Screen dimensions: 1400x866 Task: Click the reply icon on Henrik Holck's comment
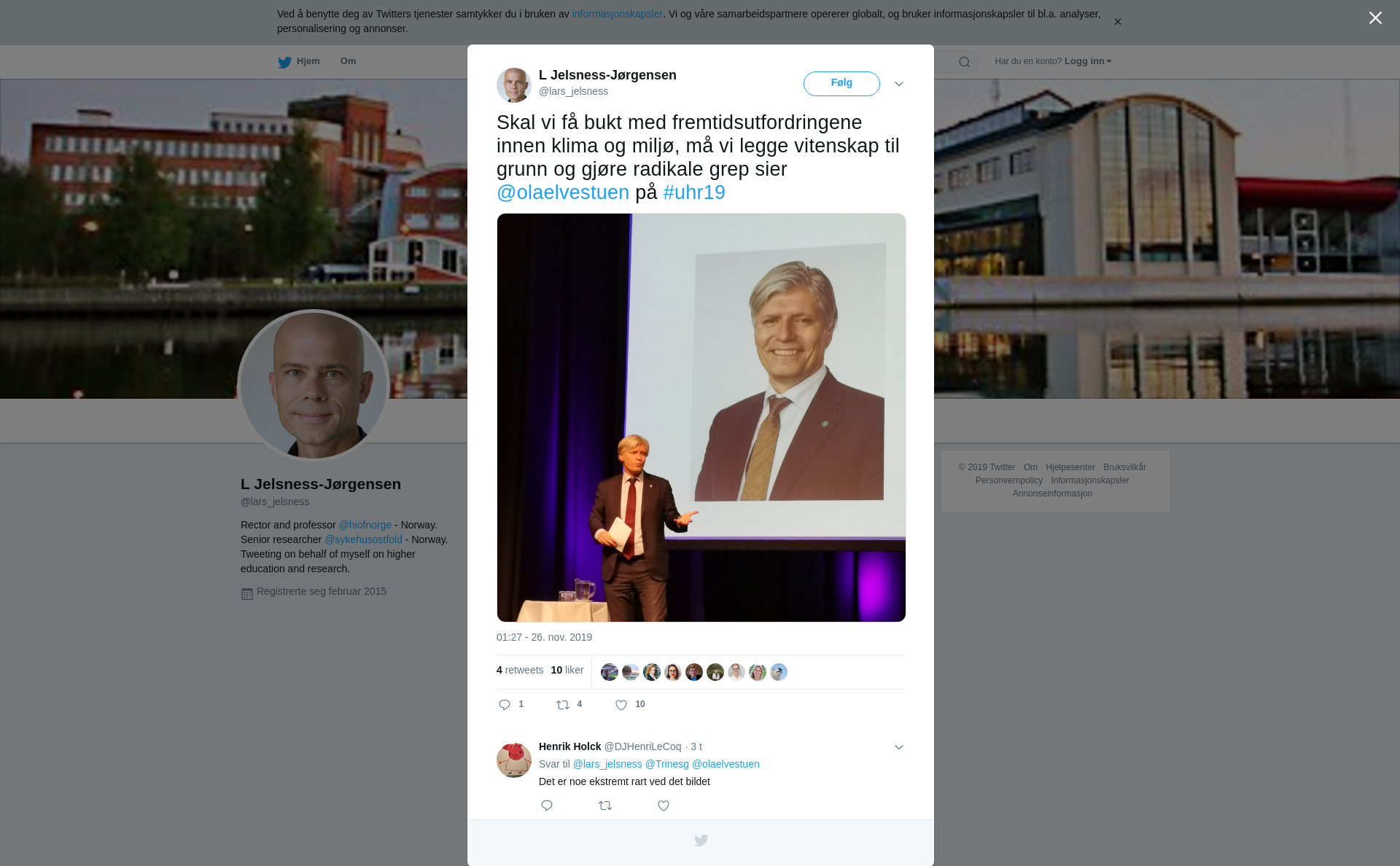click(547, 805)
